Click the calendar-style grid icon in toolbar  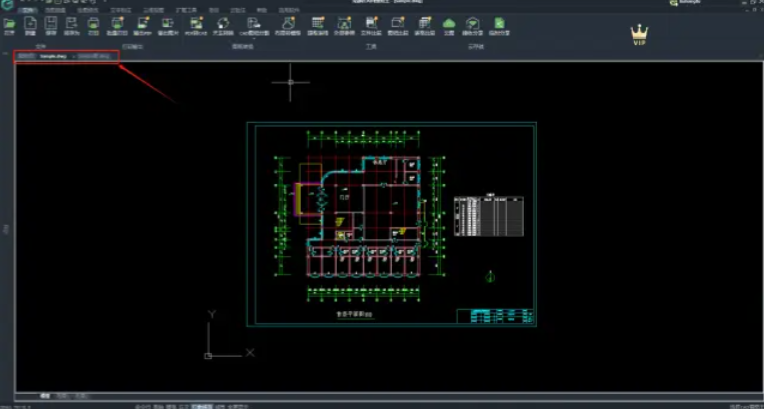(x=317, y=22)
